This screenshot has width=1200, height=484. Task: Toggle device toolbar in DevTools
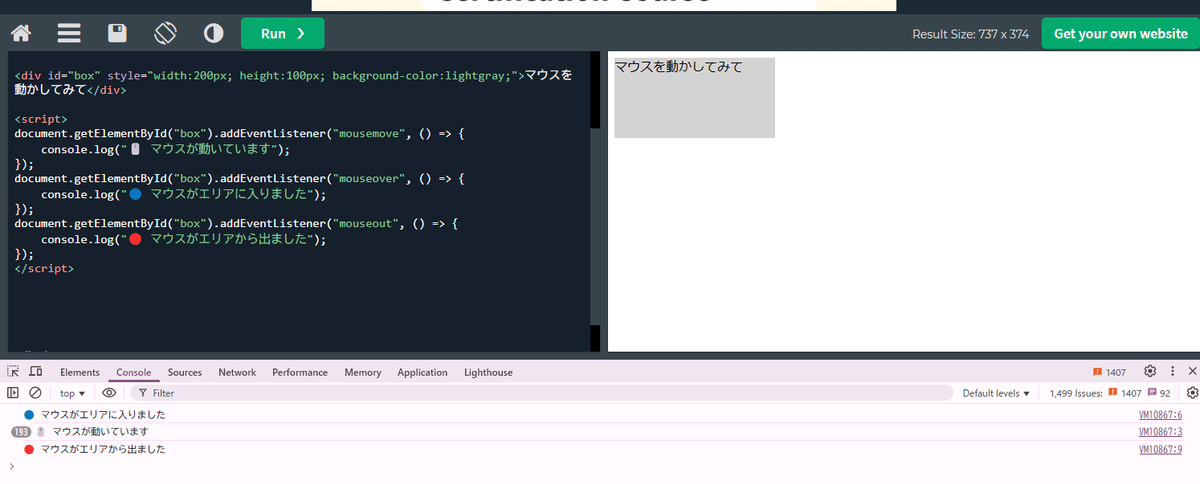click(35, 372)
